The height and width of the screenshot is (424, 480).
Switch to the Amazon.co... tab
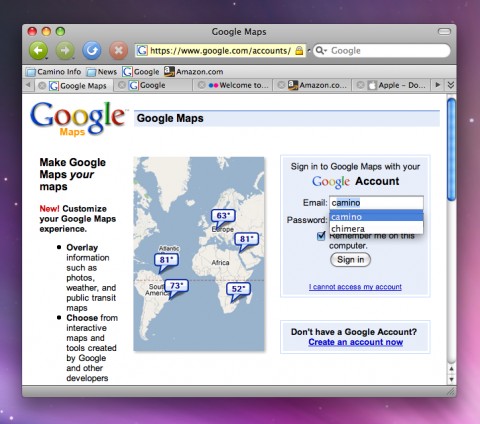click(x=316, y=85)
